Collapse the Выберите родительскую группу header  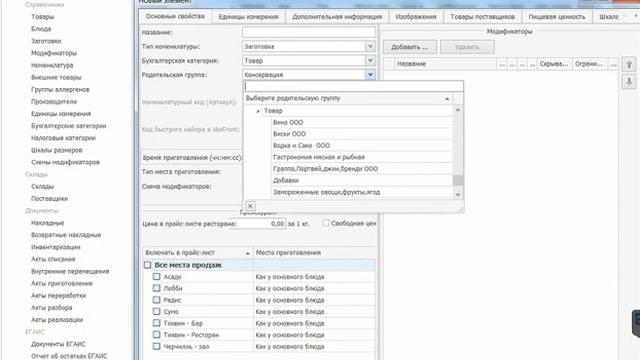447,99
